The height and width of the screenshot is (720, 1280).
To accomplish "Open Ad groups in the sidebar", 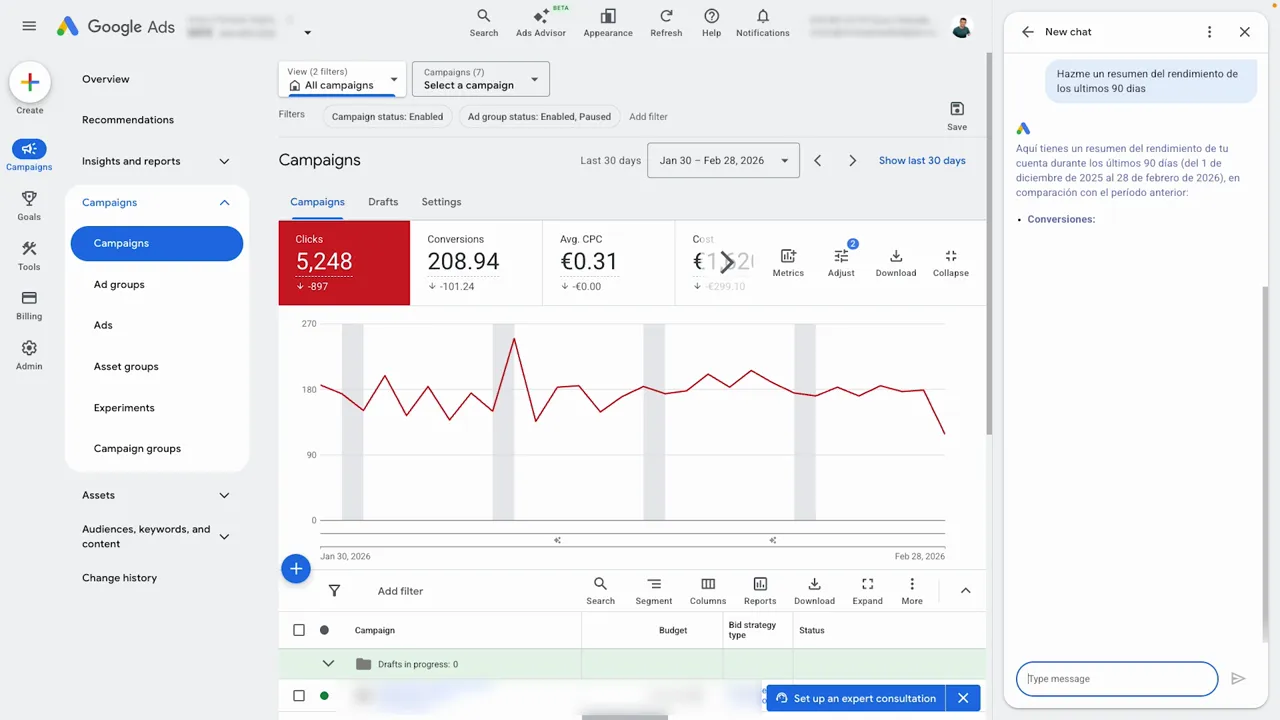I will 119,285.
